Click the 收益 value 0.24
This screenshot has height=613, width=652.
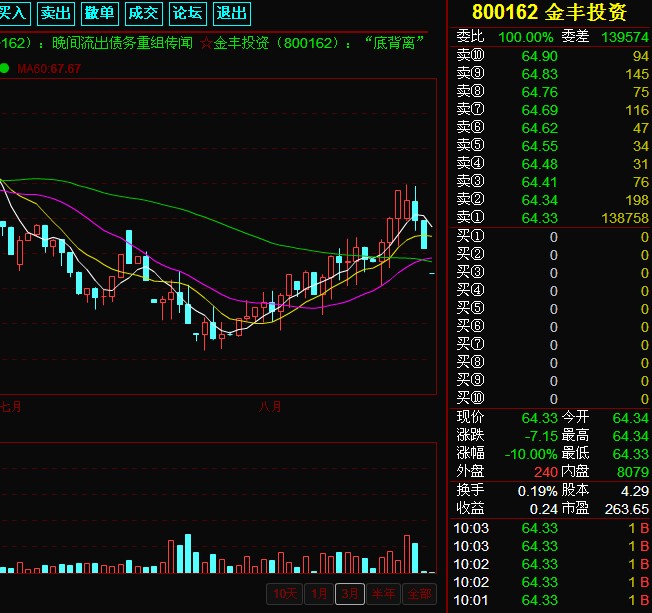pos(543,509)
